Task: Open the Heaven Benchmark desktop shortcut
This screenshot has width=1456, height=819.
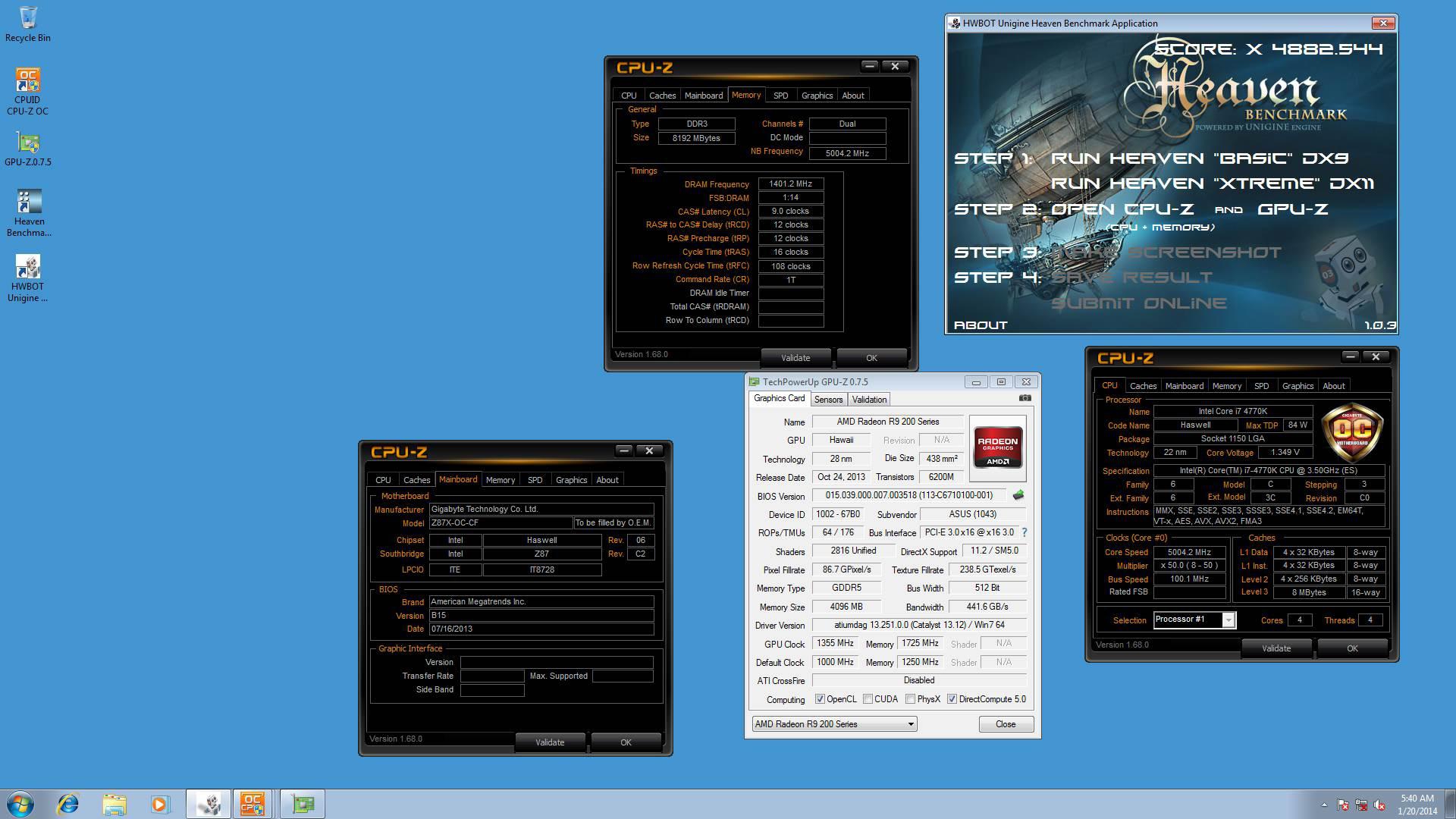Action: (x=28, y=213)
